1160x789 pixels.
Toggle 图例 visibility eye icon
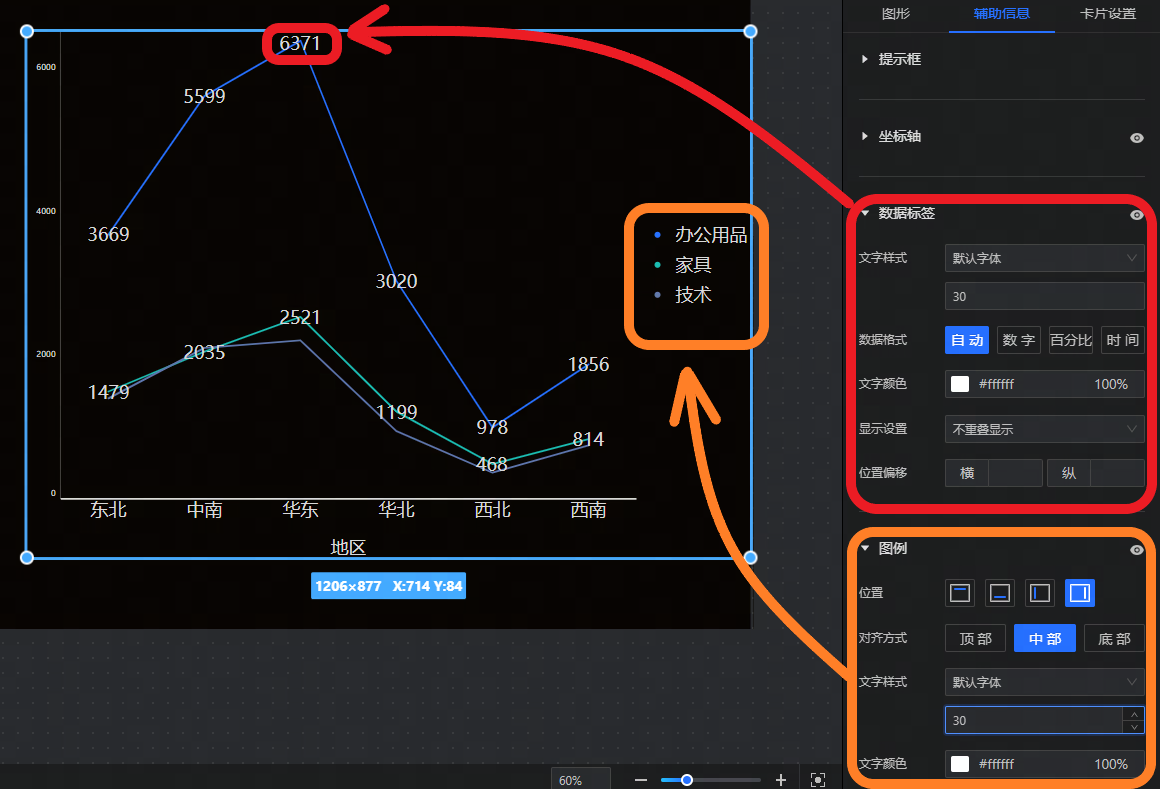click(x=1136, y=550)
